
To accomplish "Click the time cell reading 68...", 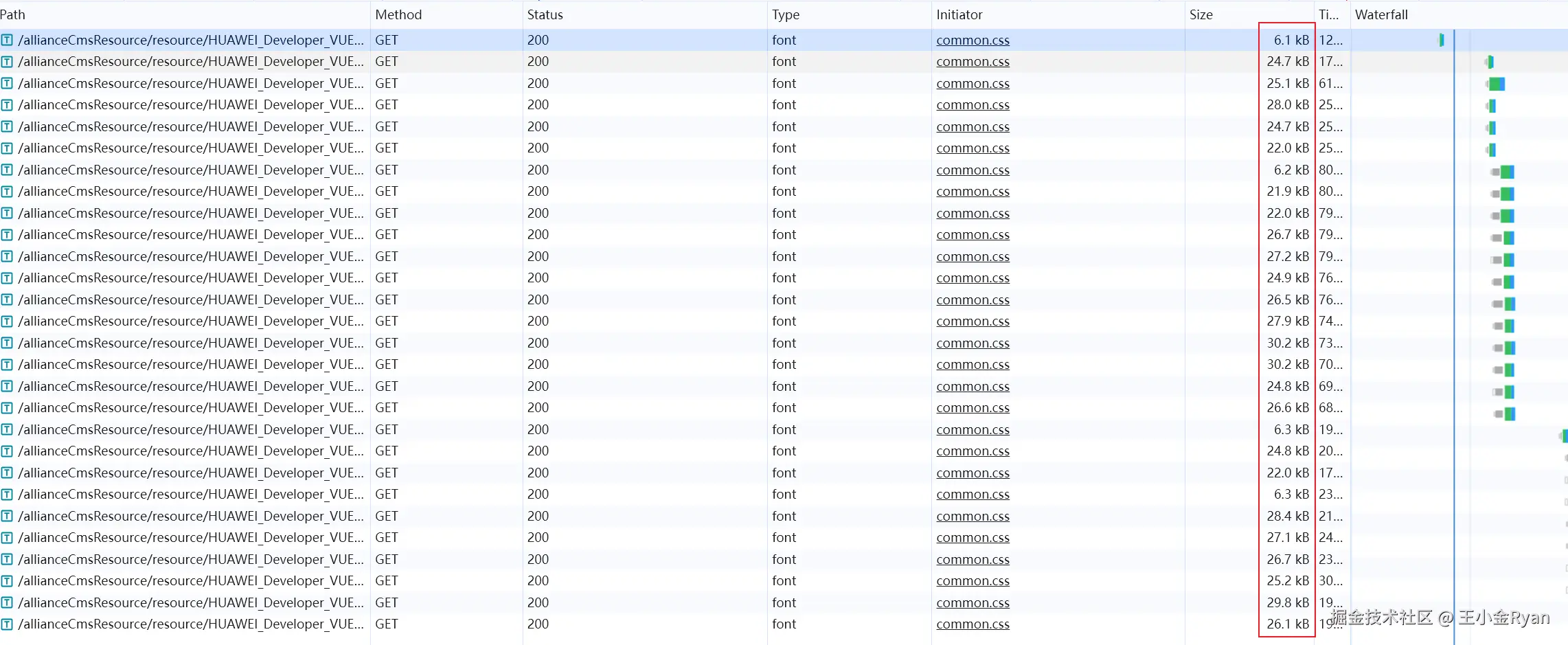I will click(x=1330, y=408).
